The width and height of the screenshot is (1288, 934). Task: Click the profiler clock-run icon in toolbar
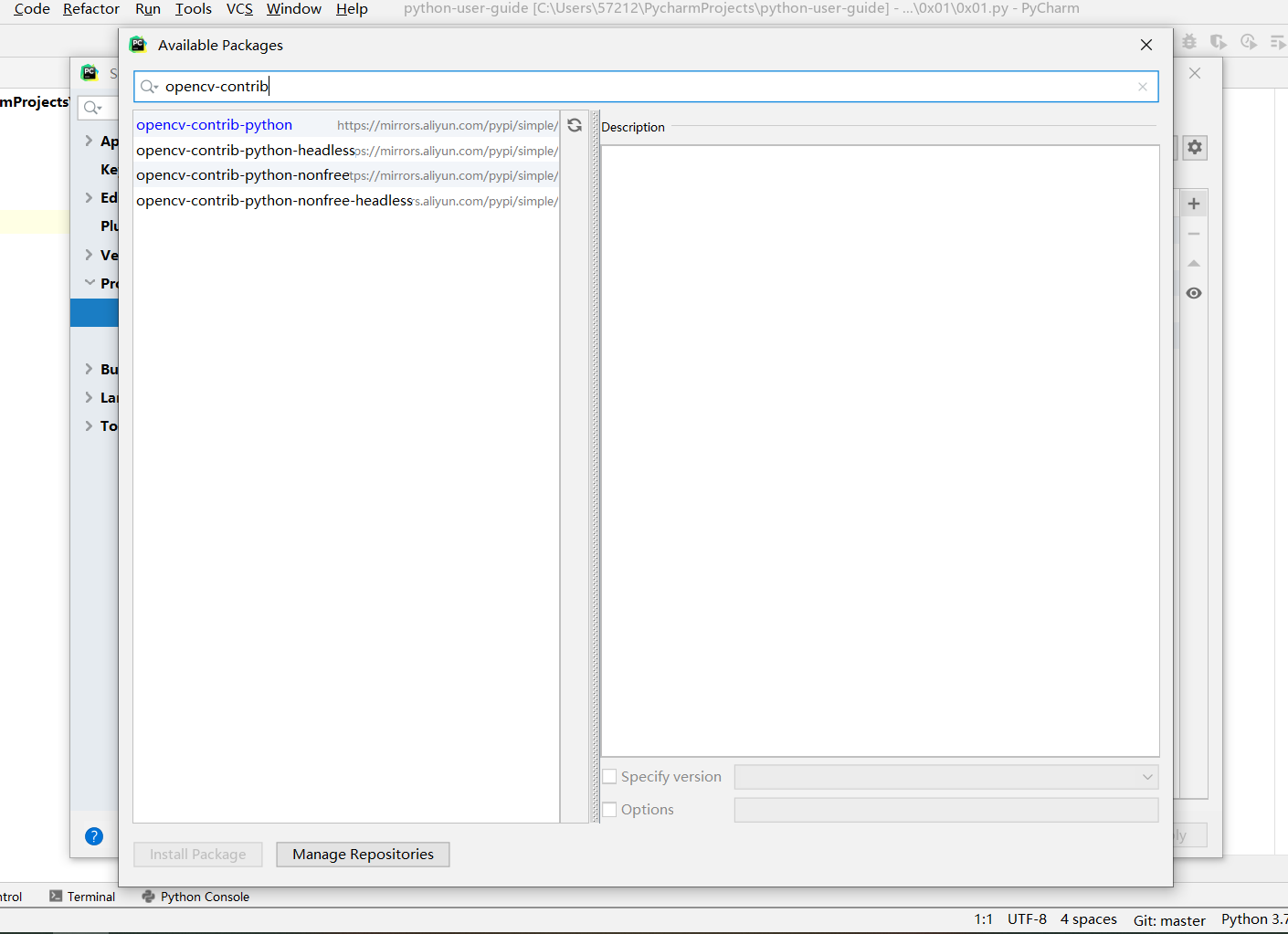pyautogui.click(x=1249, y=42)
